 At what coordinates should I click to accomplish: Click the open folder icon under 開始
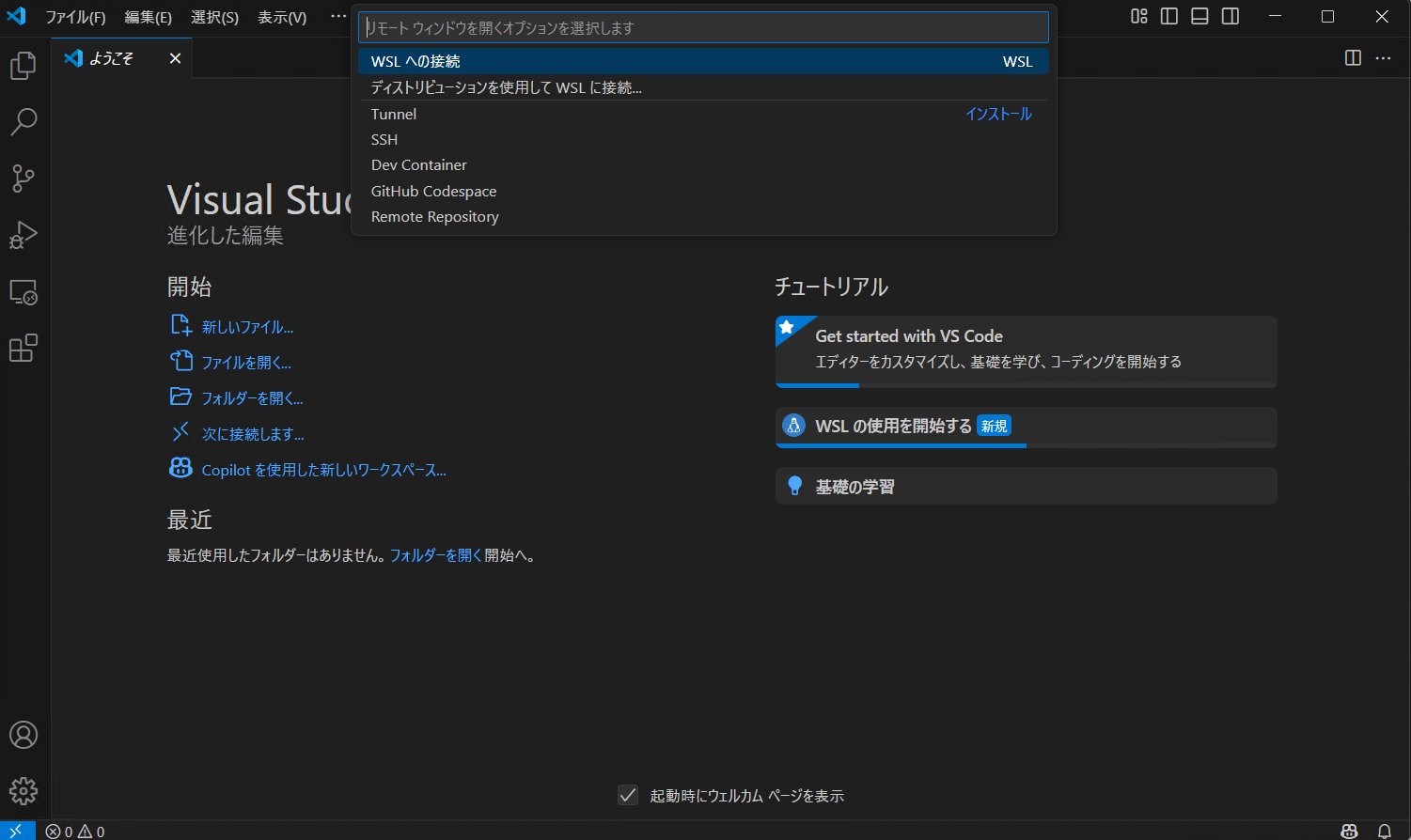[x=180, y=397]
